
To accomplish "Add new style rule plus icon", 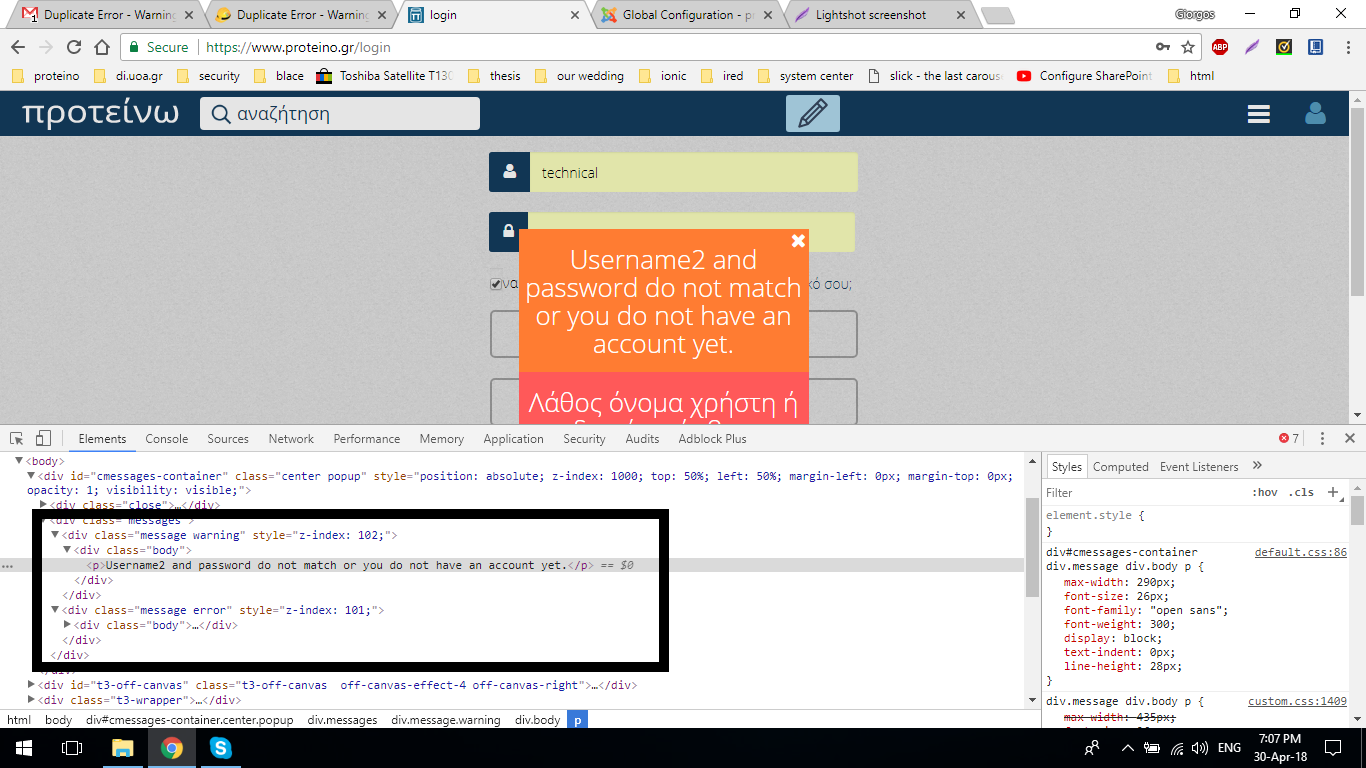I will tap(1332, 492).
